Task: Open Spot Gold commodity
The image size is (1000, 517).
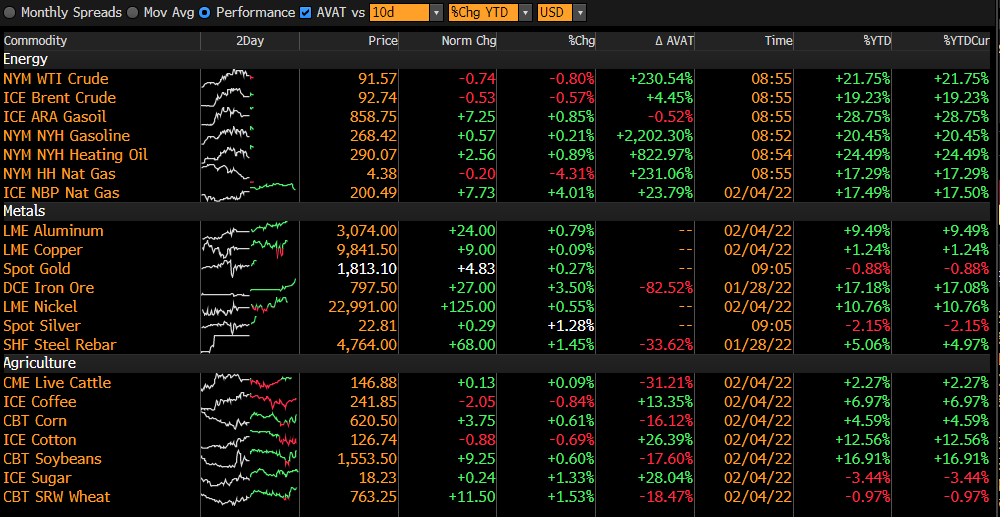Action: tap(36, 268)
